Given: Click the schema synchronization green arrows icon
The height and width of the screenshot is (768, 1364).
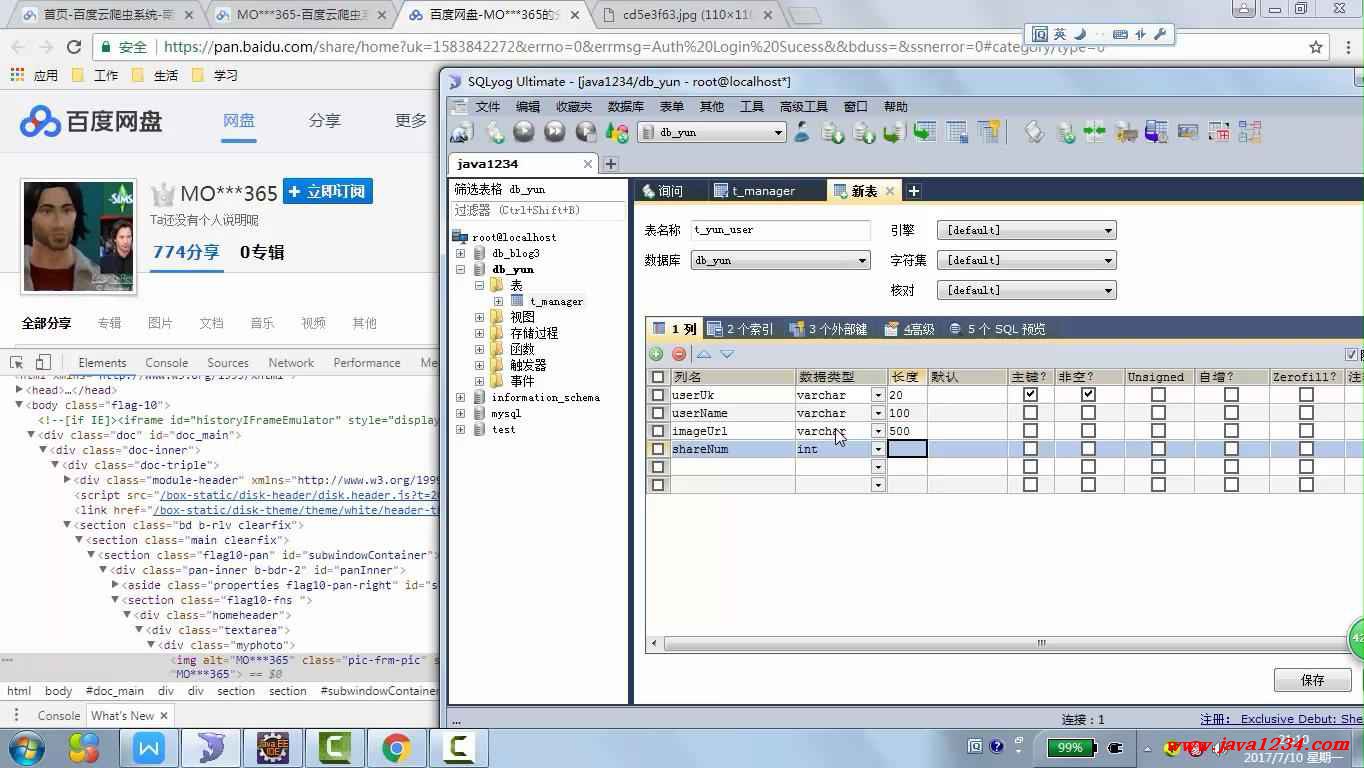Looking at the screenshot, I should point(1095,132).
